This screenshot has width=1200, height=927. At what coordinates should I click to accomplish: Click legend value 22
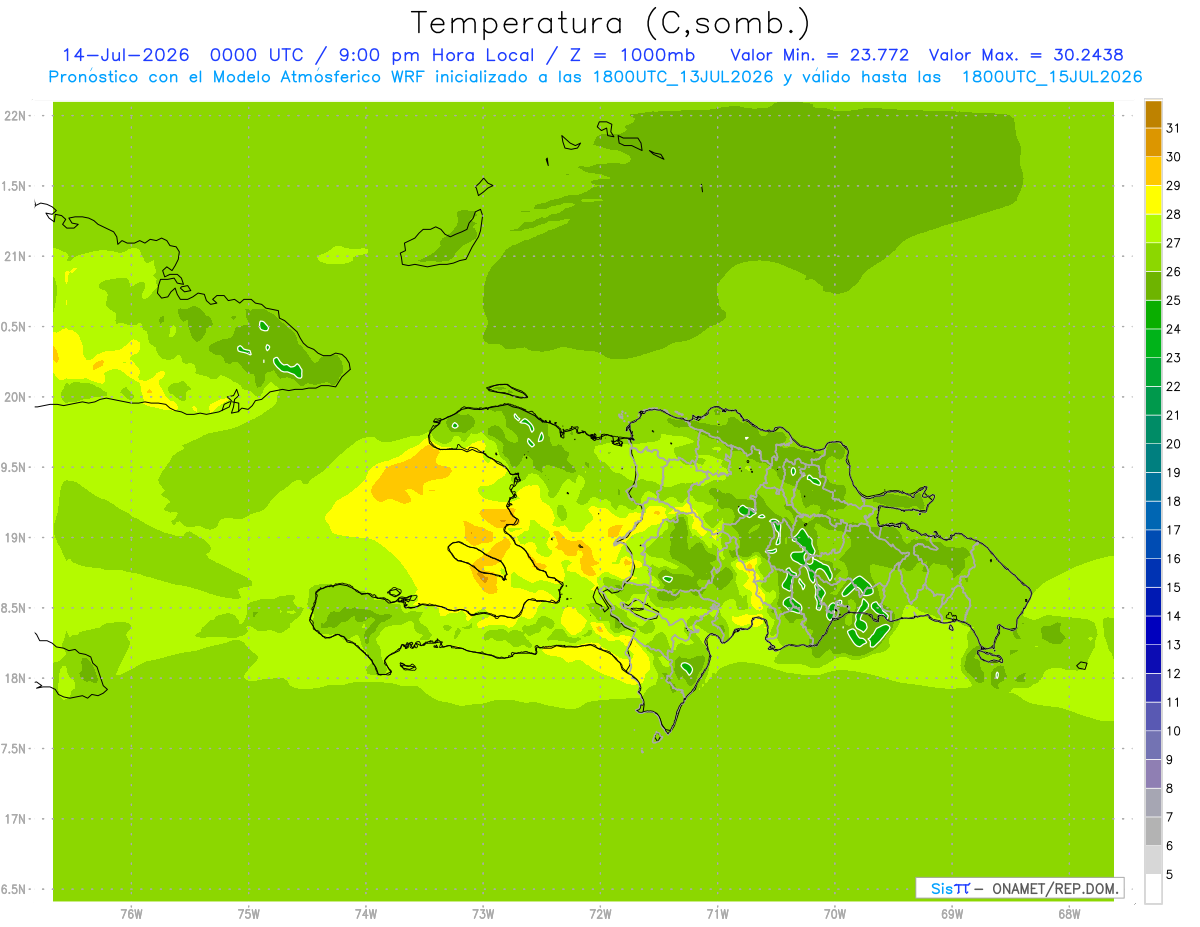[1173, 386]
